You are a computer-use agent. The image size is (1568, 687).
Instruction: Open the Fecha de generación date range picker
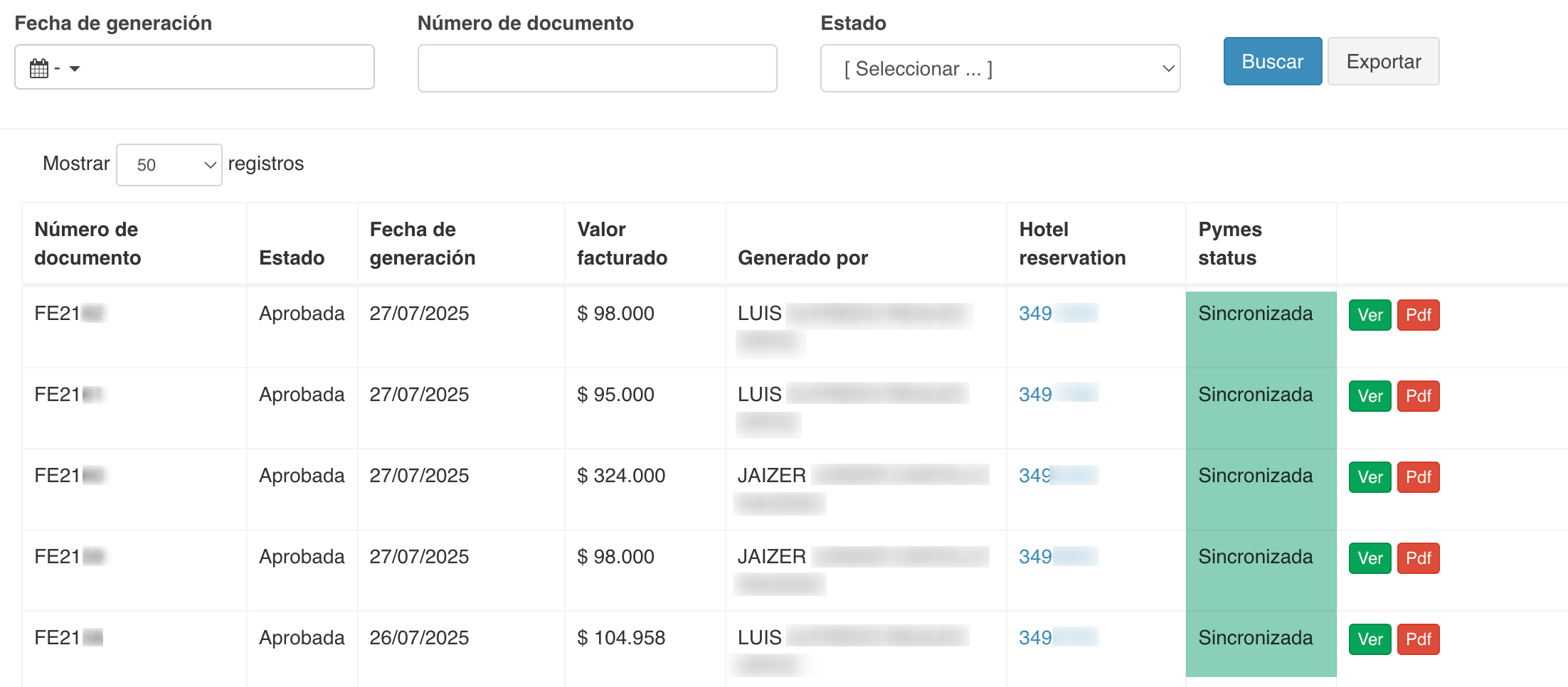point(194,68)
